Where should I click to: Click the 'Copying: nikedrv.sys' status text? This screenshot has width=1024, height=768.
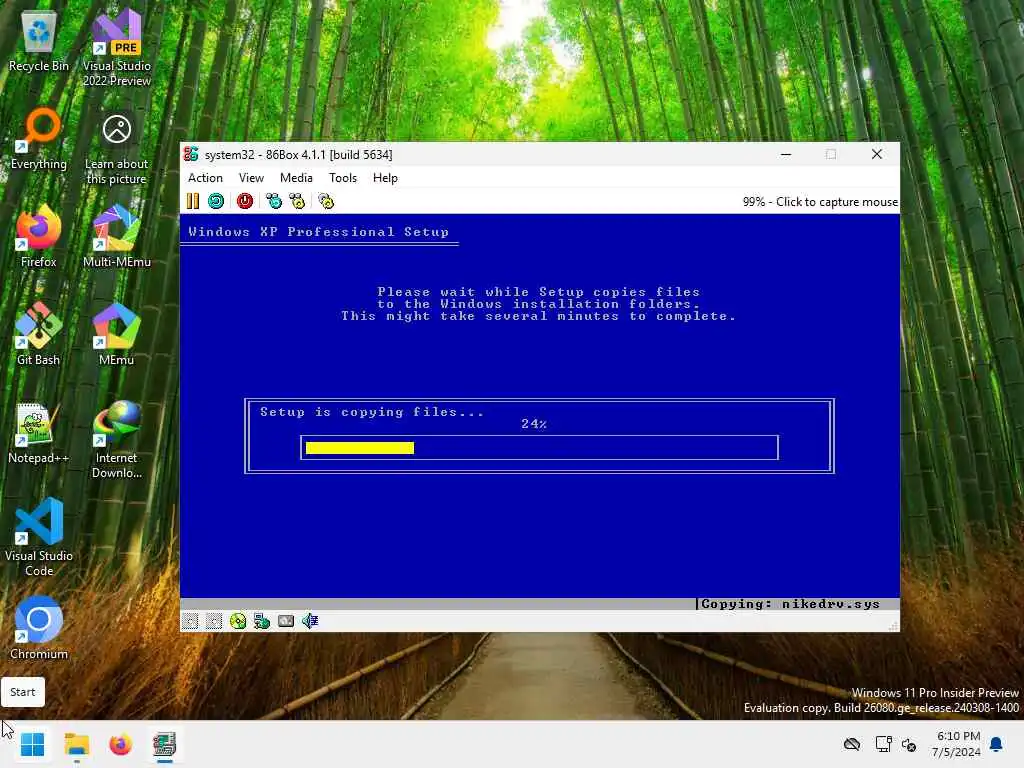click(x=790, y=604)
